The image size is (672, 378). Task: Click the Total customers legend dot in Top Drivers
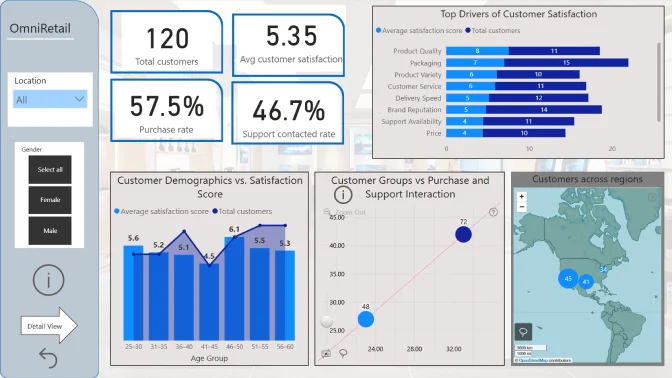(x=468, y=30)
